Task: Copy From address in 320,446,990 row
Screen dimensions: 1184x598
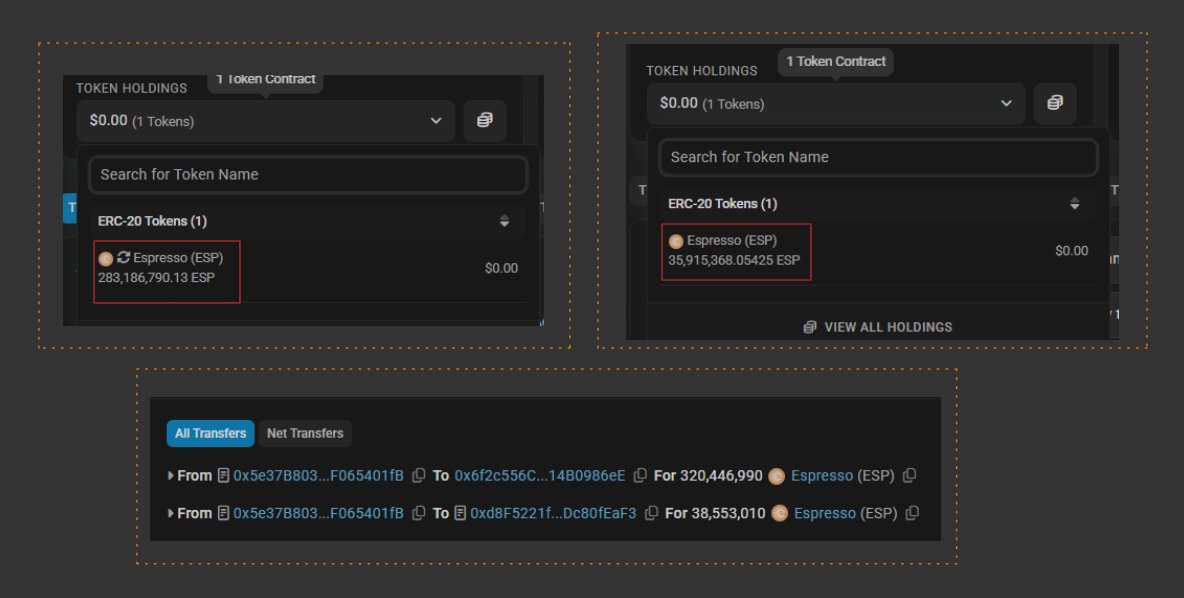Action: [418, 476]
